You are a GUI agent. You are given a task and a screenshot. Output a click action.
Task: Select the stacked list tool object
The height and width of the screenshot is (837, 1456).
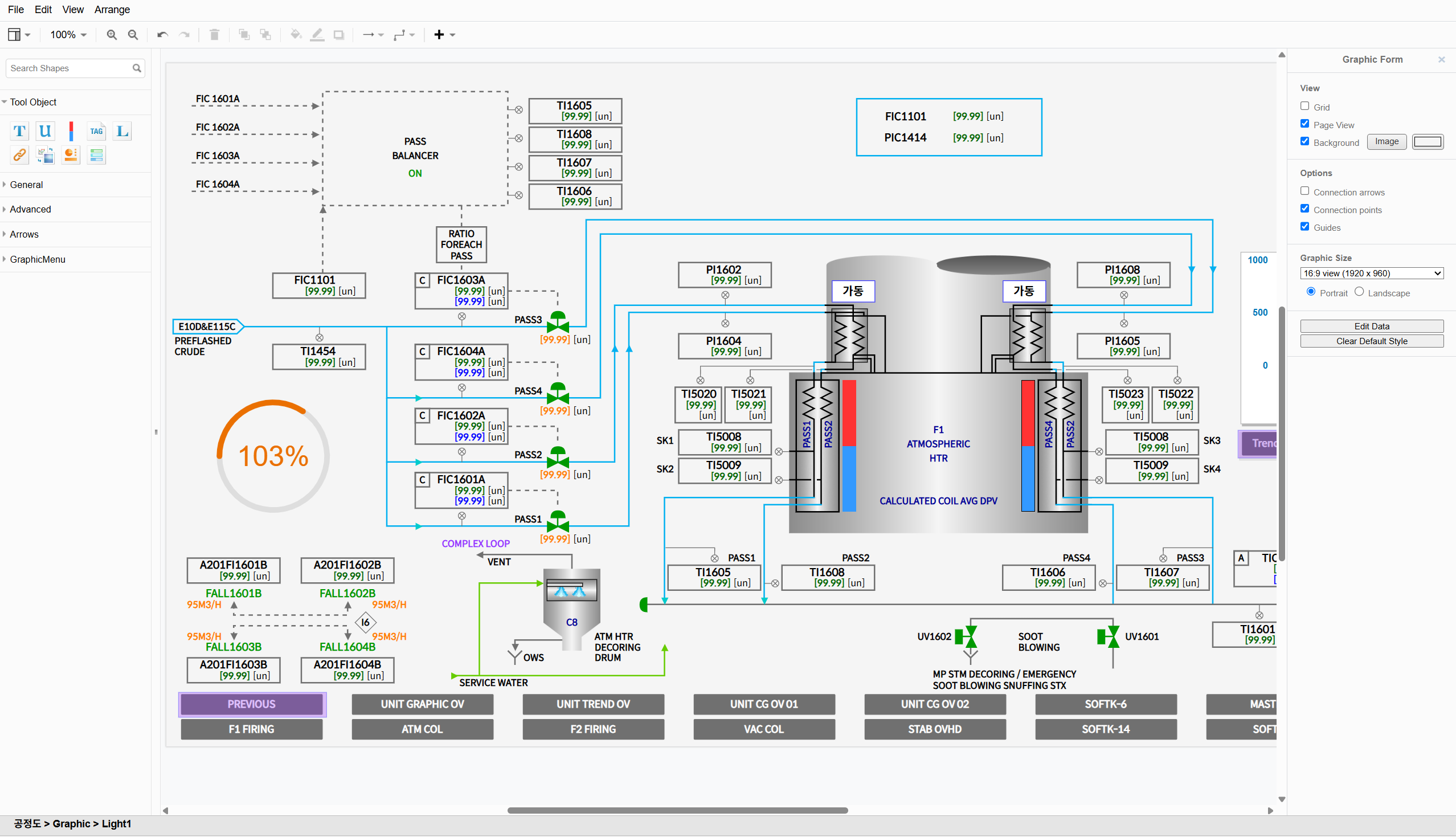tap(96, 155)
